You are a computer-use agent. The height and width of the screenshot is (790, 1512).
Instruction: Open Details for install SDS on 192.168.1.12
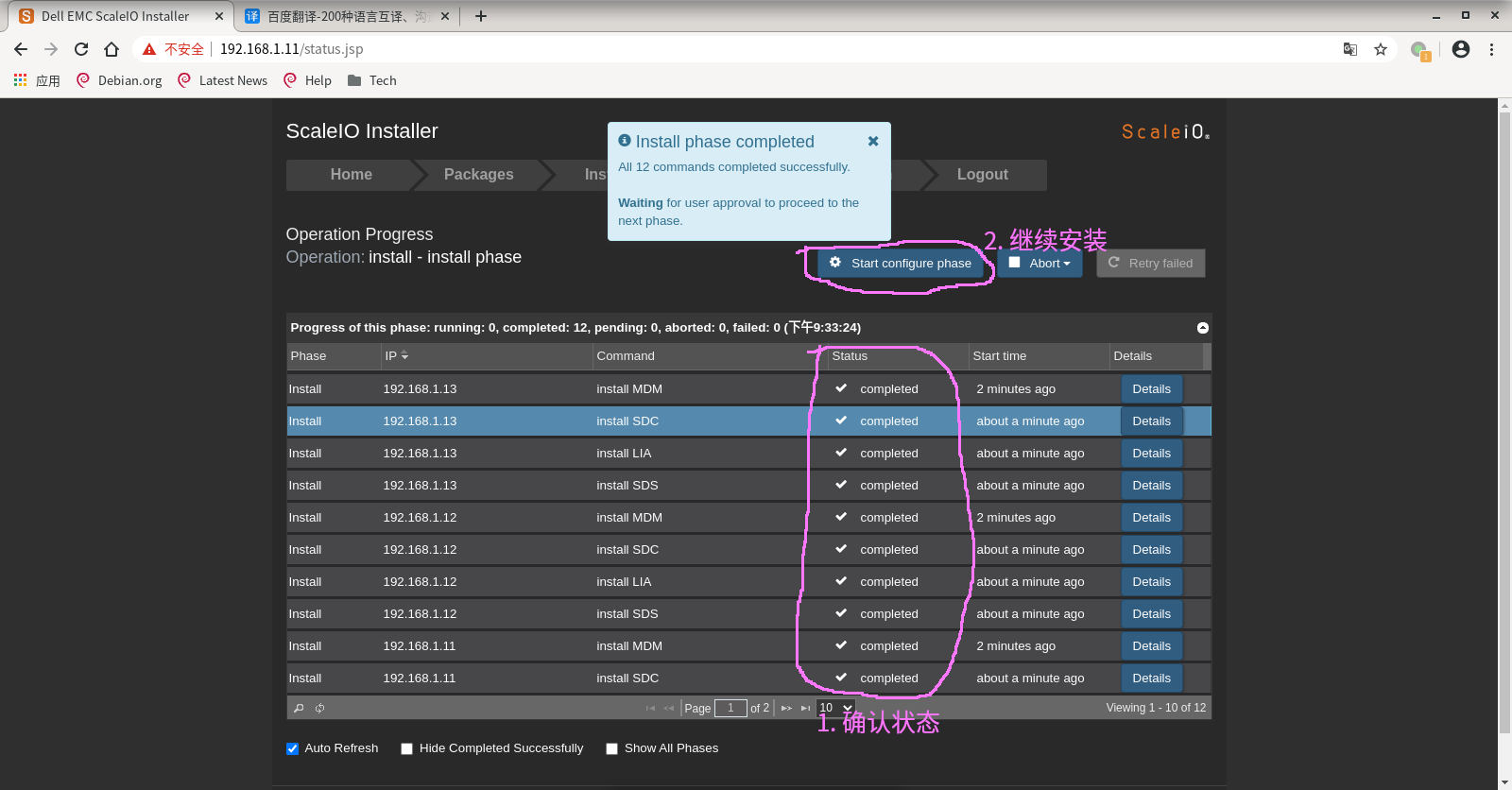click(x=1151, y=614)
